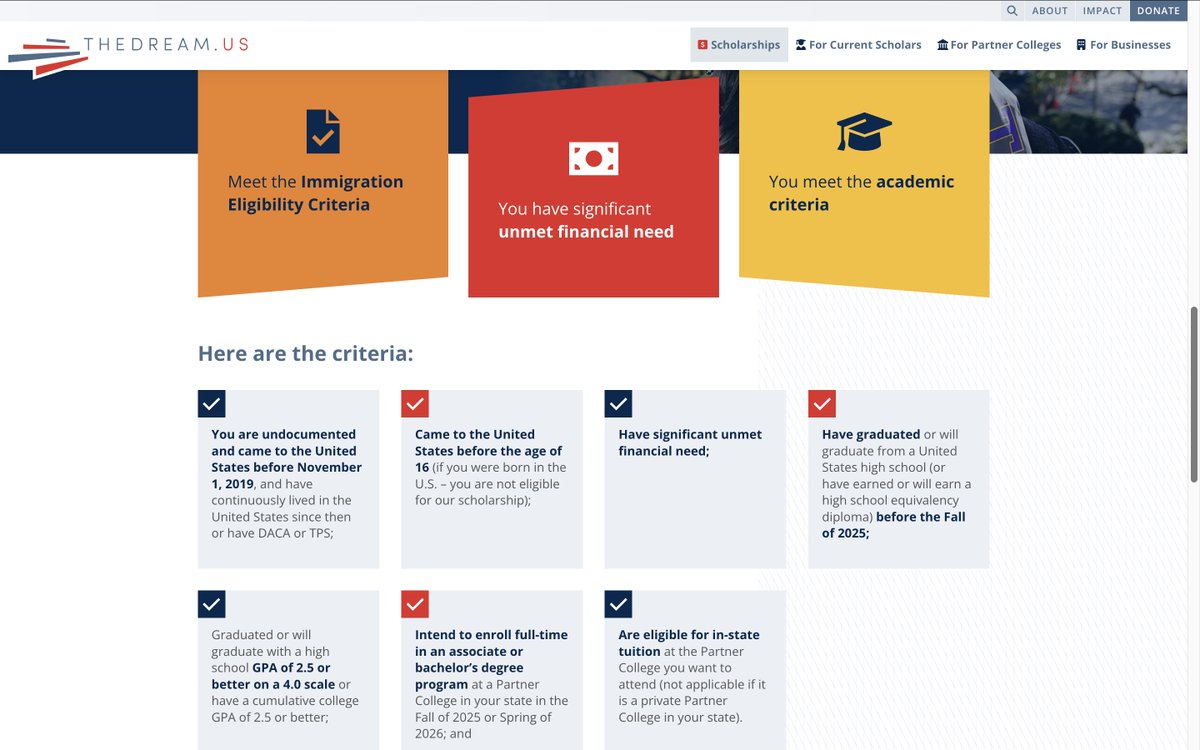
Task: Open the IMPACT page link
Action: pyautogui.click(x=1102, y=11)
